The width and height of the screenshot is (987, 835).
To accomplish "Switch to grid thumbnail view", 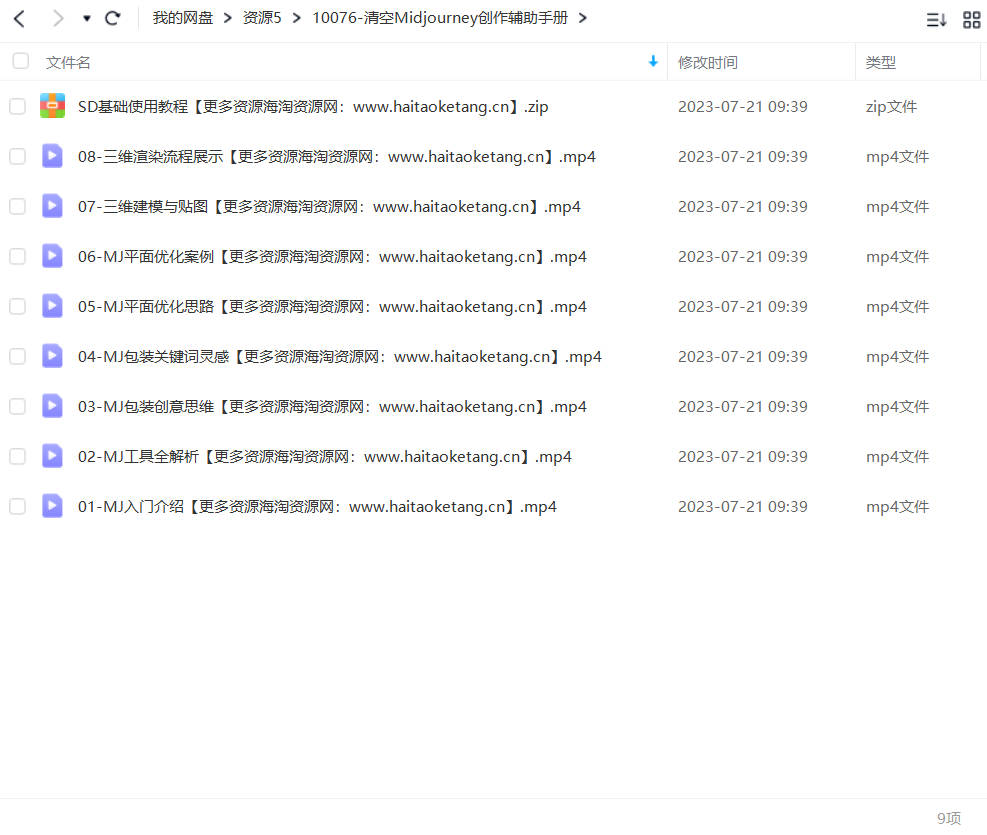I will click(971, 20).
